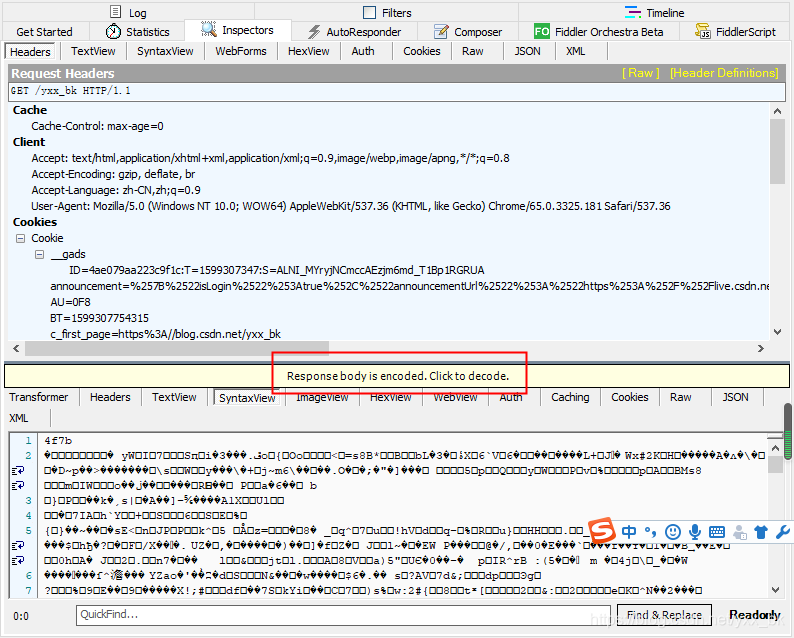Image resolution: width=794 pixels, height=638 pixels.
Task: Open response JSON tab
Action: pyautogui.click(x=735, y=397)
